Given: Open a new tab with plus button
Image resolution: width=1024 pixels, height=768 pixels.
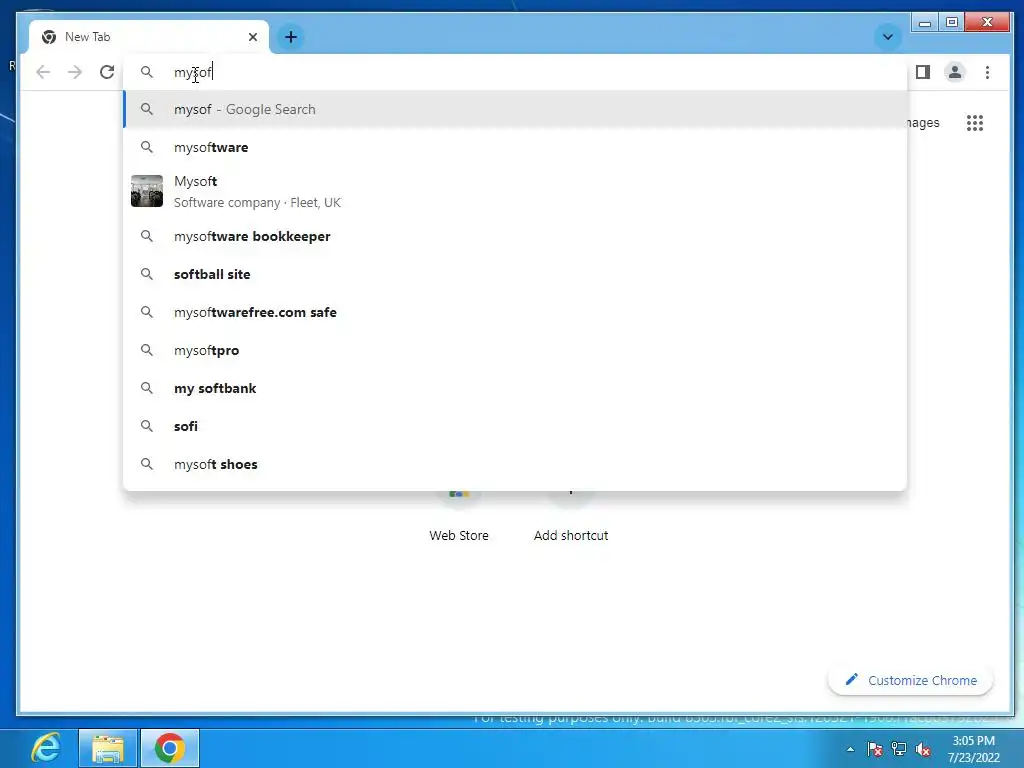Looking at the screenshot, I should click(x=291, y=37).
